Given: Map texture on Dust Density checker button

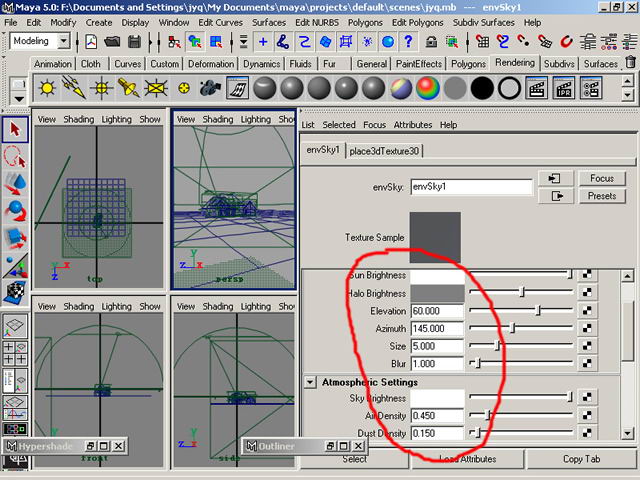Looking at the screenshot, I should tap(587, 433).
